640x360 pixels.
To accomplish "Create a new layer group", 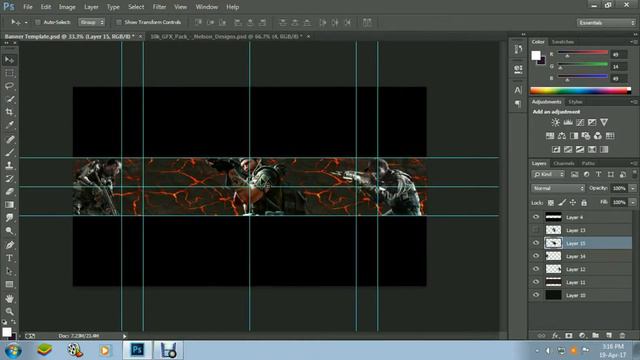I will (x=596, y=336).
